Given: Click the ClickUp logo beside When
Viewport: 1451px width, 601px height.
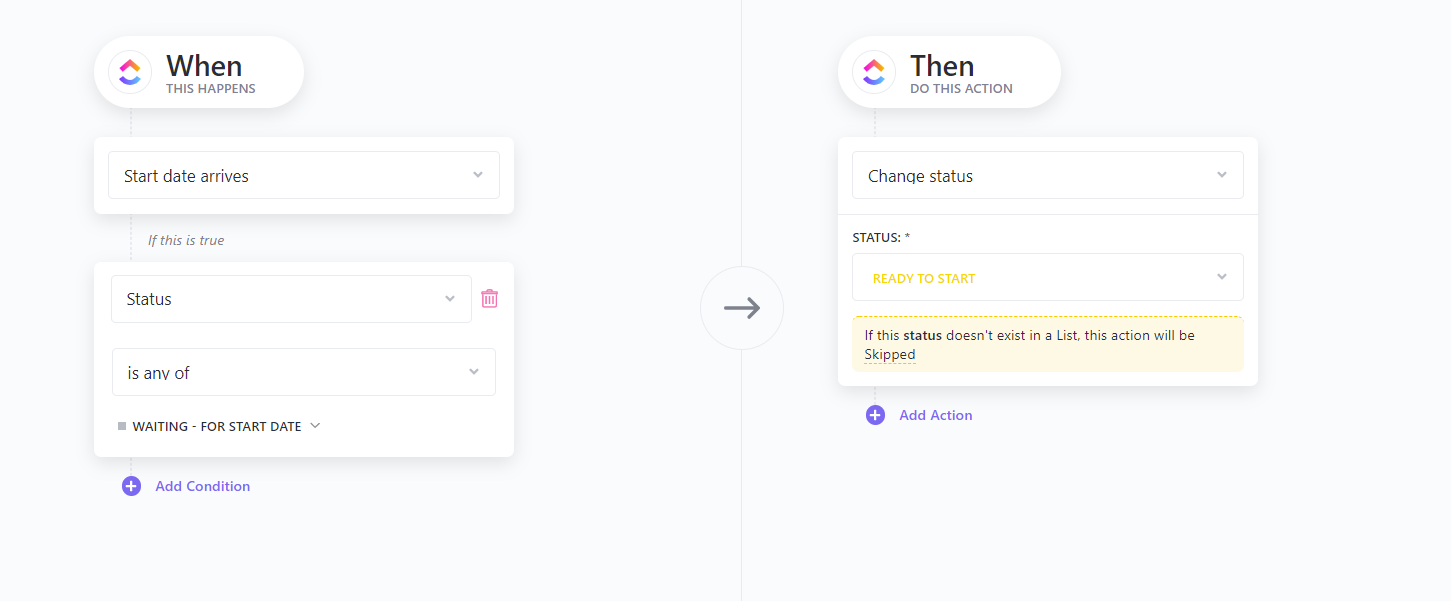Looking at the screenshot, I should pos(130,72).
